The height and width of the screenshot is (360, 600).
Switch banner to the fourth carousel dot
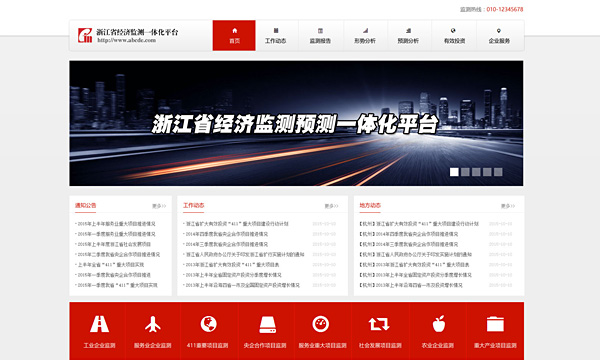(487, 172)
